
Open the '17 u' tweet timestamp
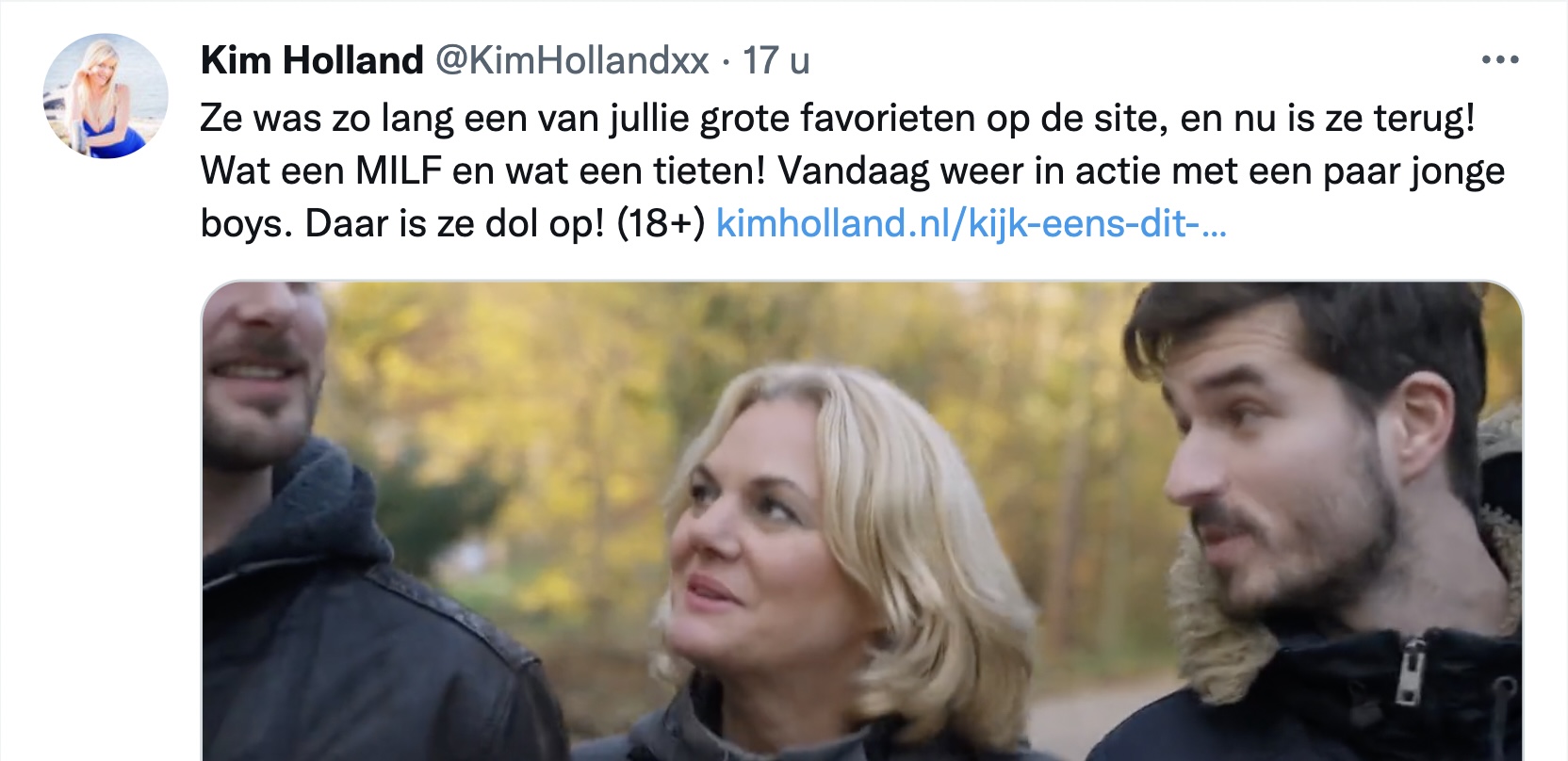[776, 60]
